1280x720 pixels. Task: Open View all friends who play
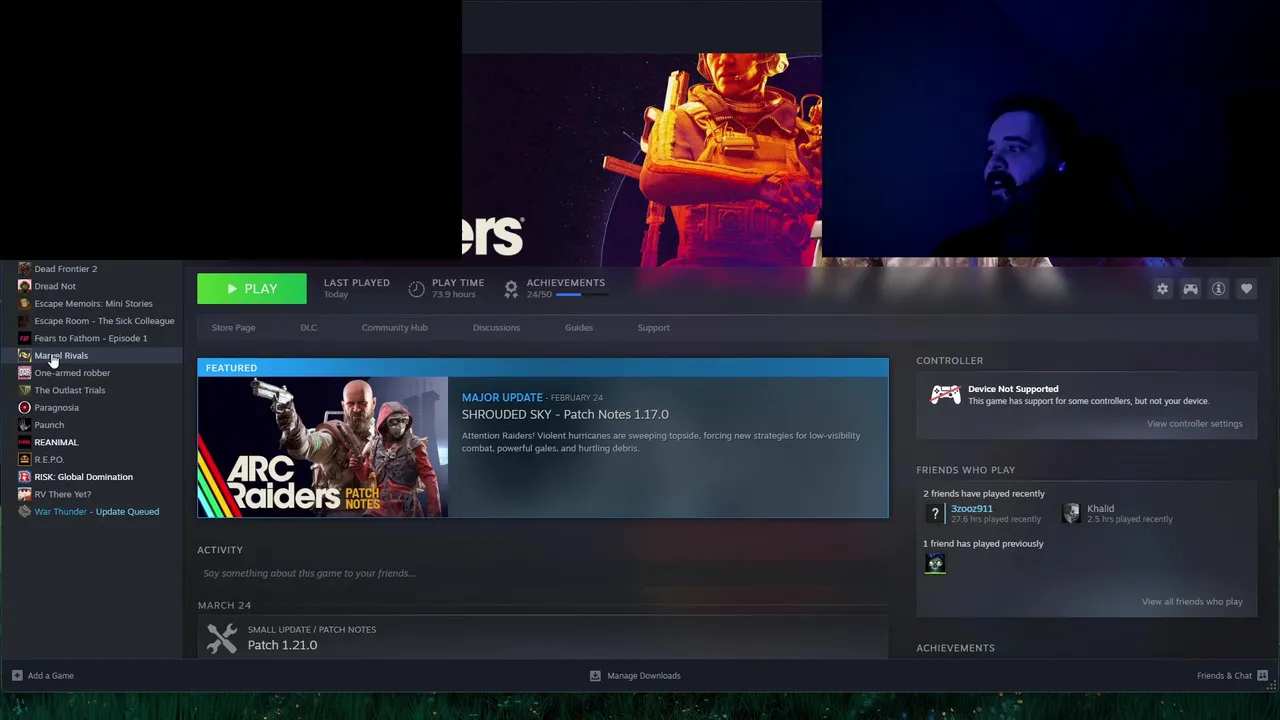[x=1192, y=602]
